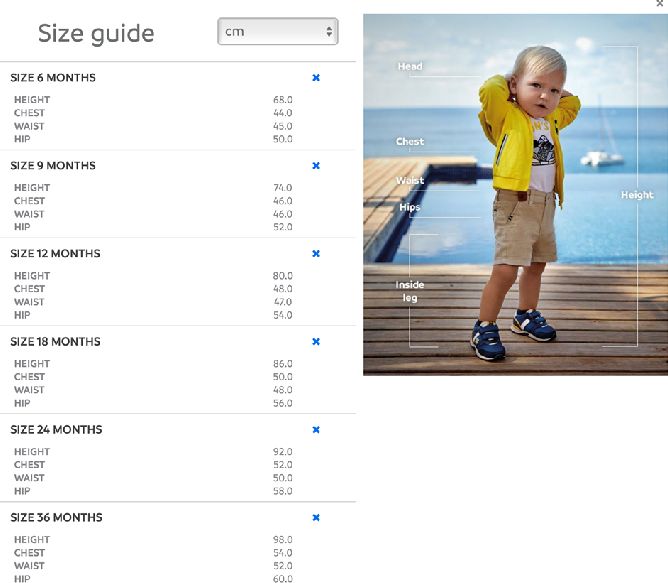This screenshot has height=583, width=668.
Task: Click the Height label on the photo
Action: click(637, 195)
